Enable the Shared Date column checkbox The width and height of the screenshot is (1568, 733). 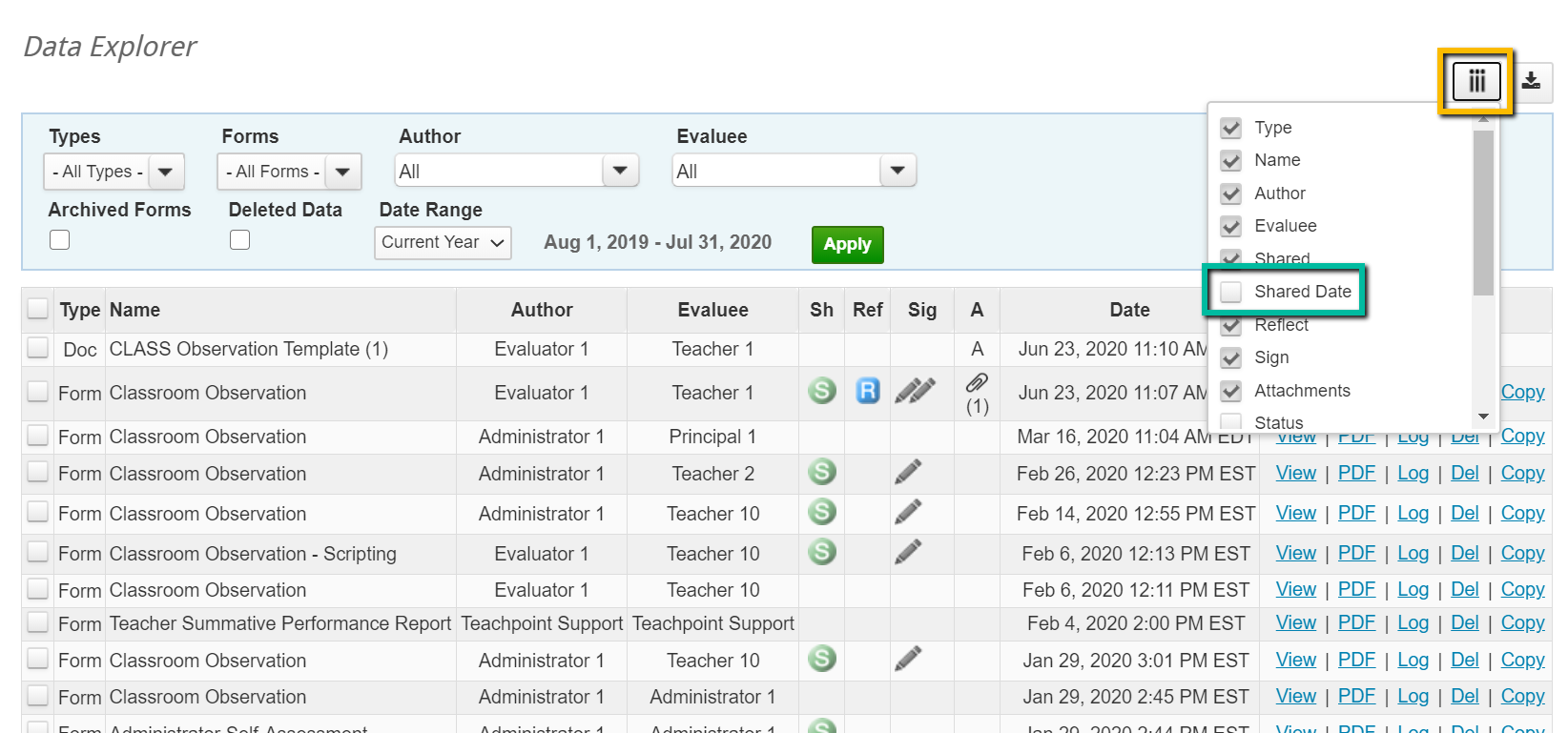point(1231,292)
